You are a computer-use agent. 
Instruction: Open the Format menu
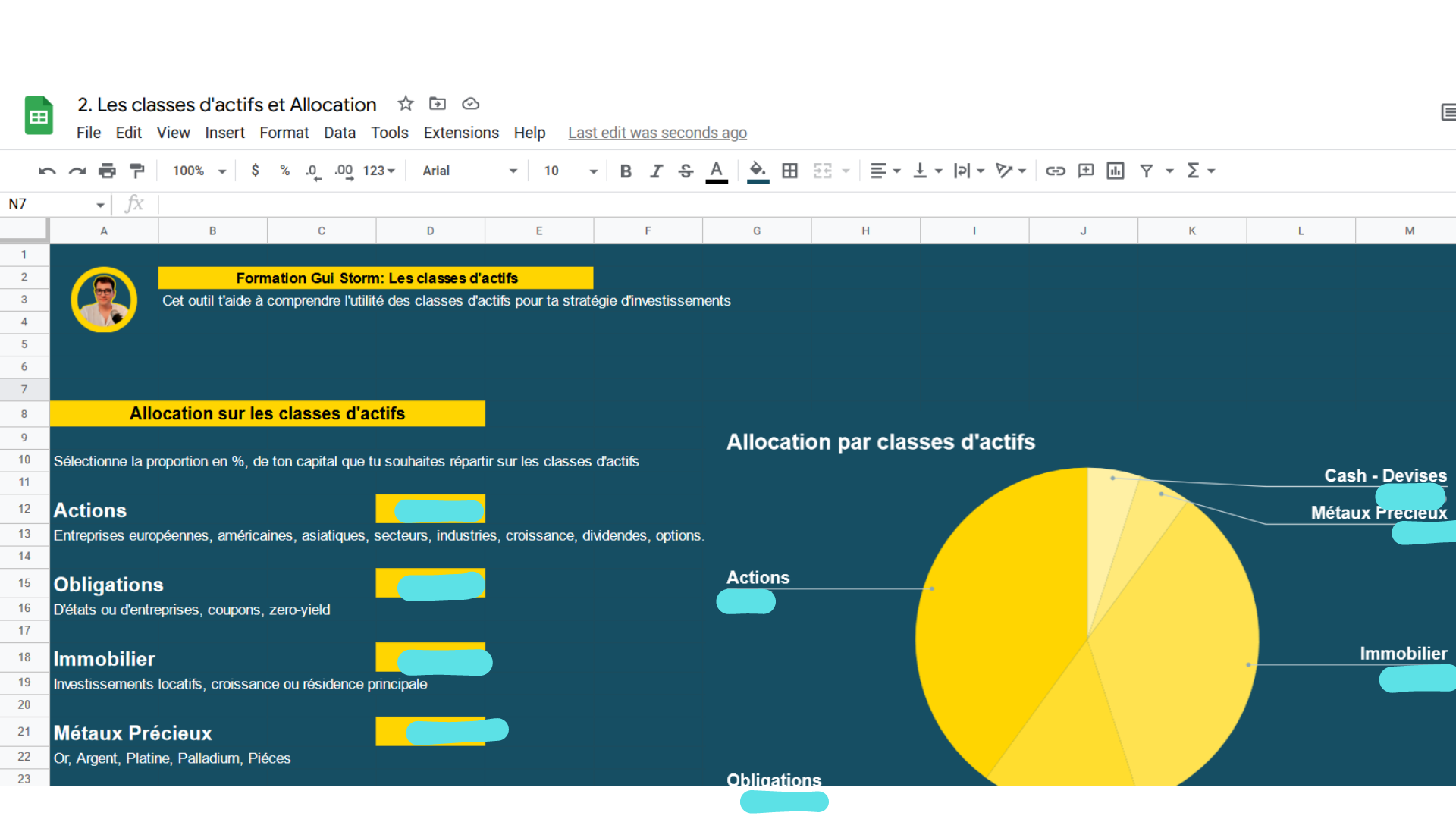click(284, 133)
